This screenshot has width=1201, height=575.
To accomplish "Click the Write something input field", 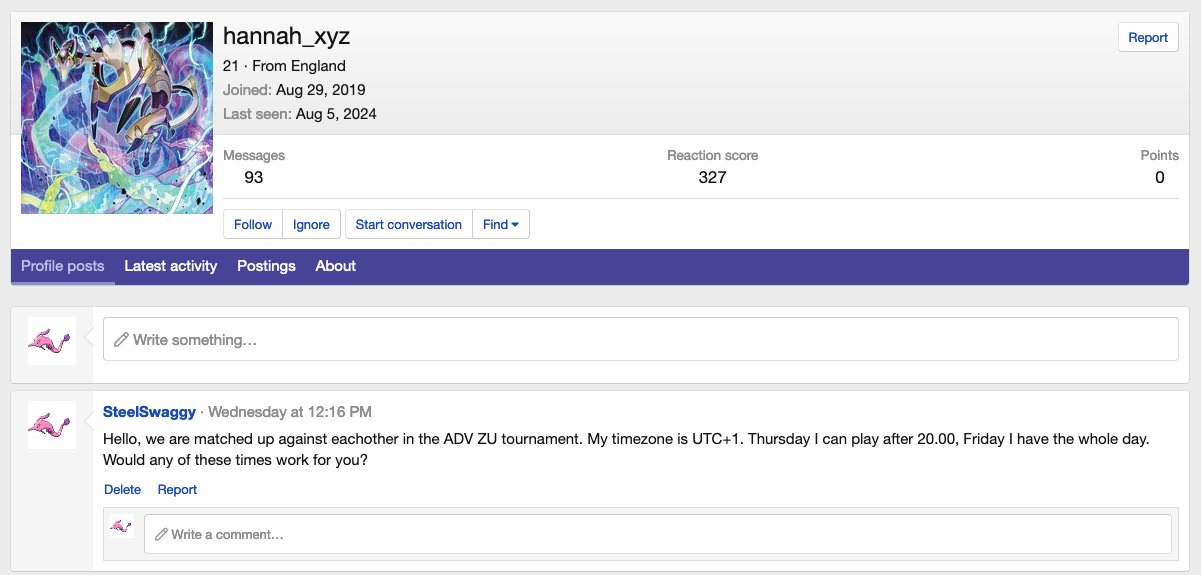I will coord(640,340).
